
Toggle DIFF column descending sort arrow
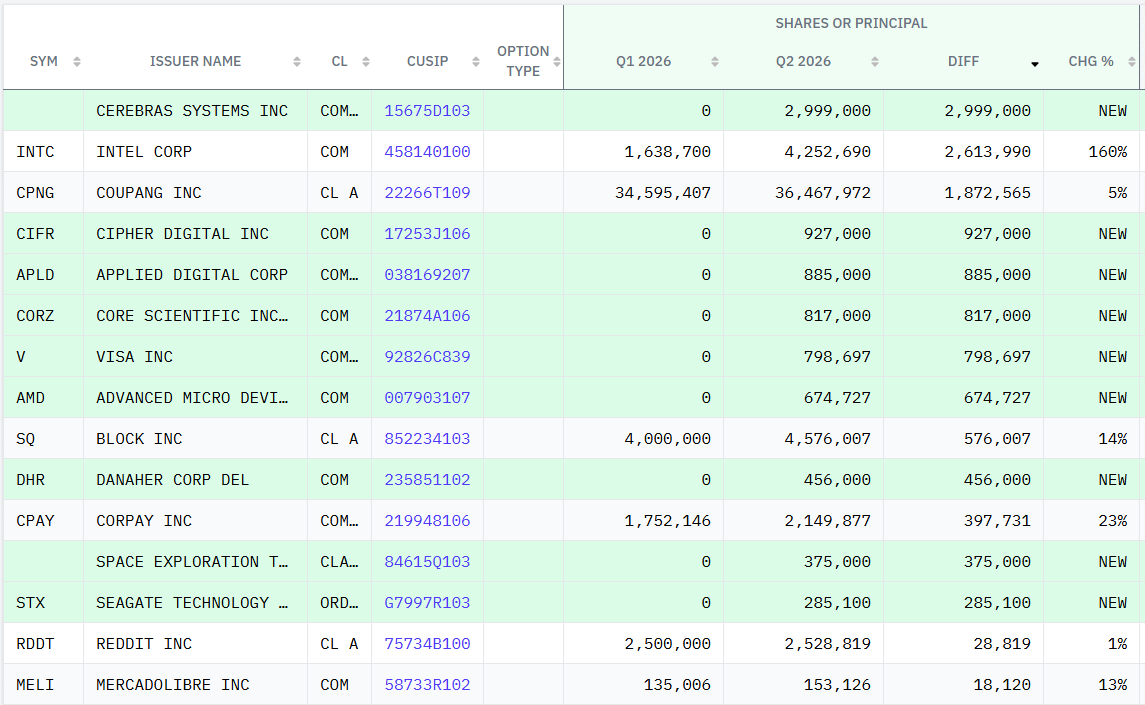coord(1035,64)
